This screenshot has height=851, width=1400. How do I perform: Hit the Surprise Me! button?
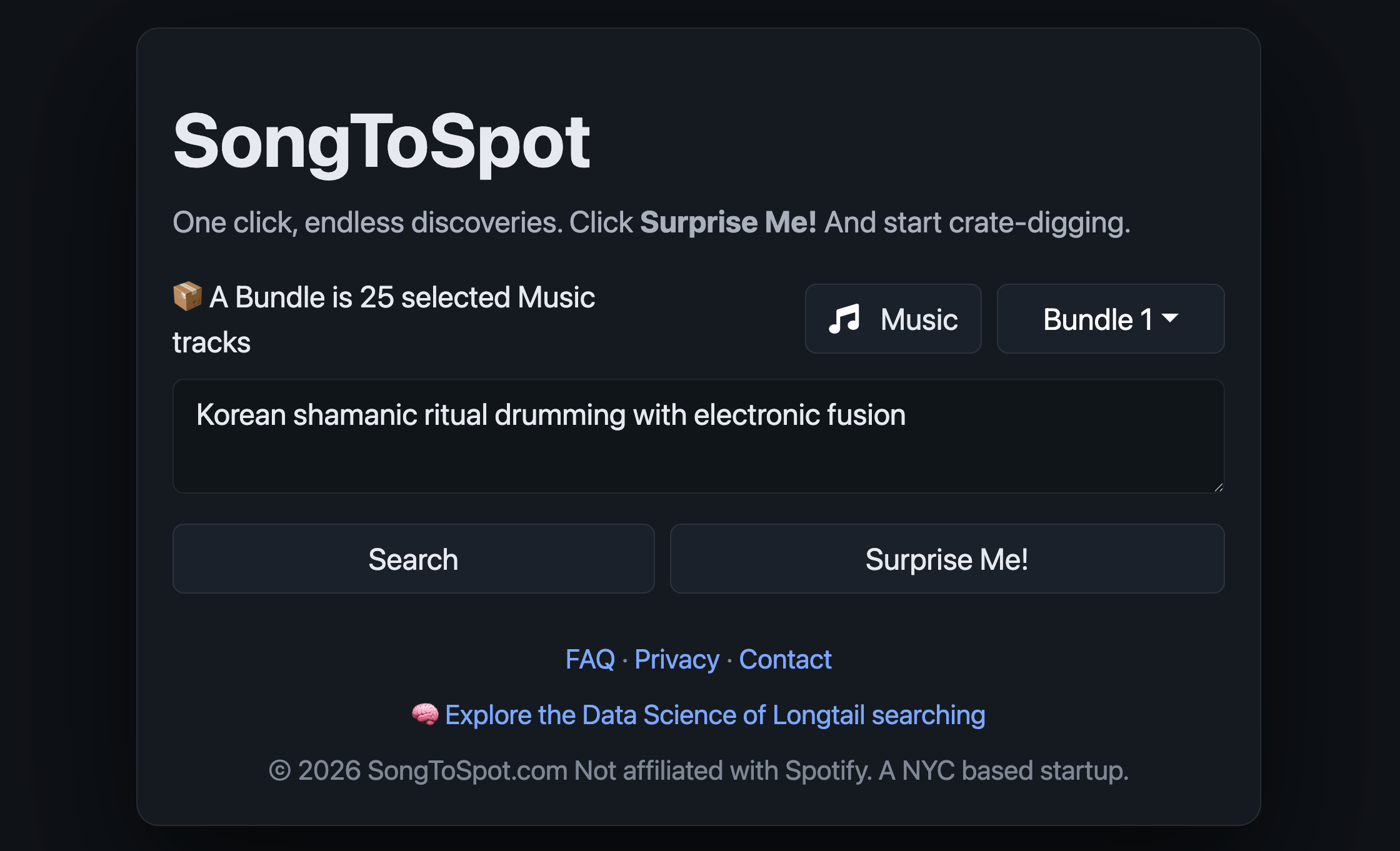(x=946, y=559)
